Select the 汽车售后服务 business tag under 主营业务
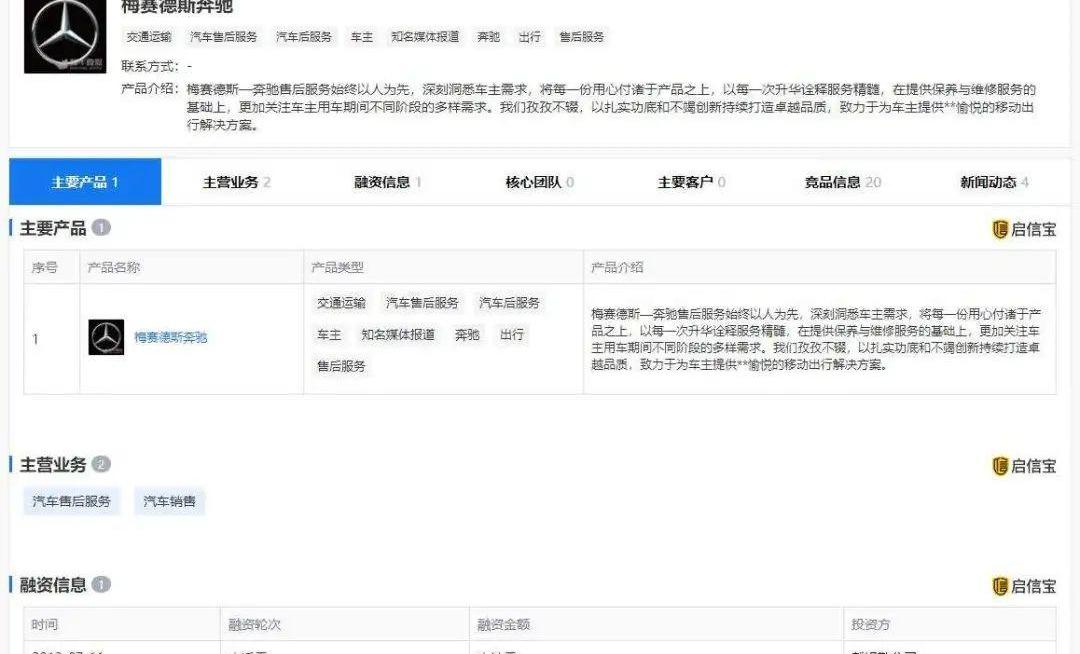The width and height of the screenshot is (1080, 654). (x=72, y=501)
